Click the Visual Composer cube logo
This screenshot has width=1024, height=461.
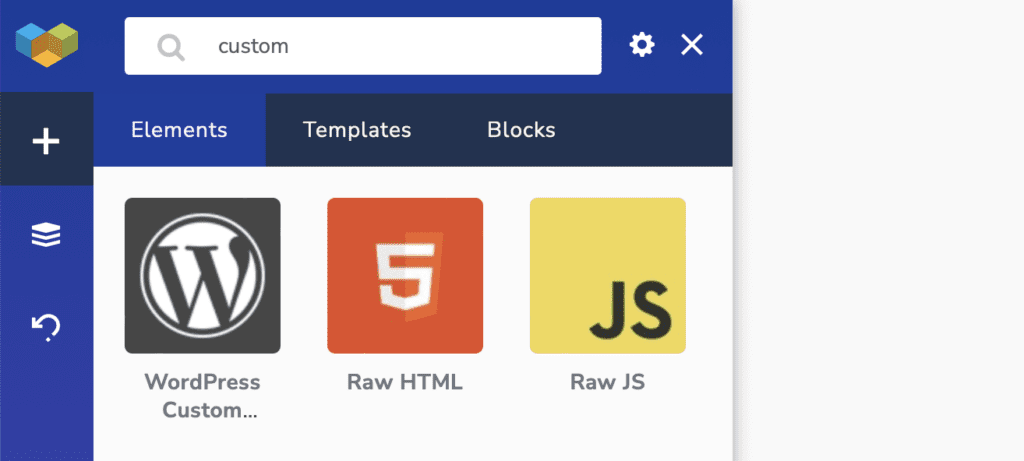click(x=46, y=45)
